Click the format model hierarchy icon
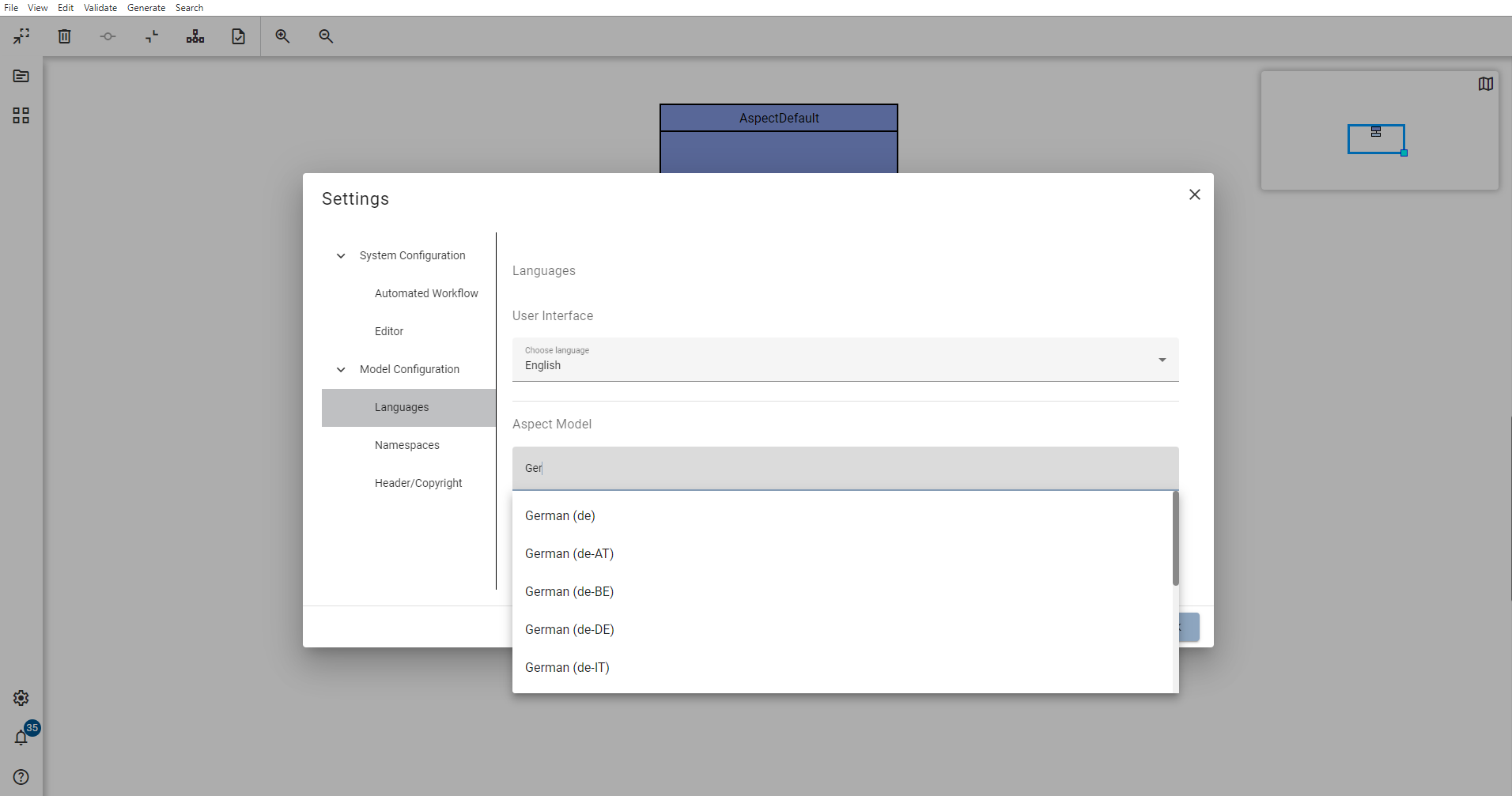 195,36
